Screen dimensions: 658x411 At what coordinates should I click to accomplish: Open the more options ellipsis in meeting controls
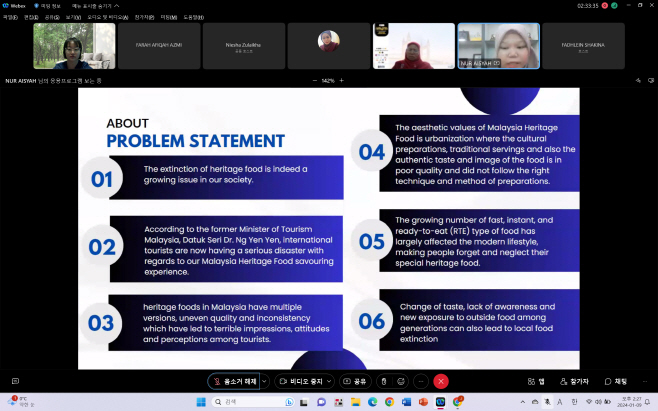[x=421, y=381]
